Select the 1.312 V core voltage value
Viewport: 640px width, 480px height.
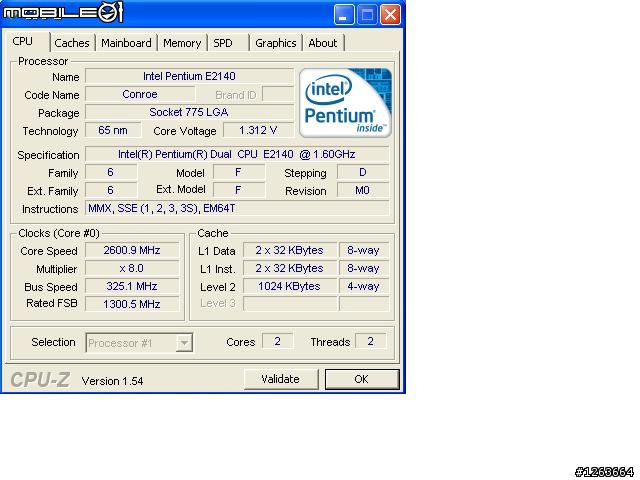258,130
